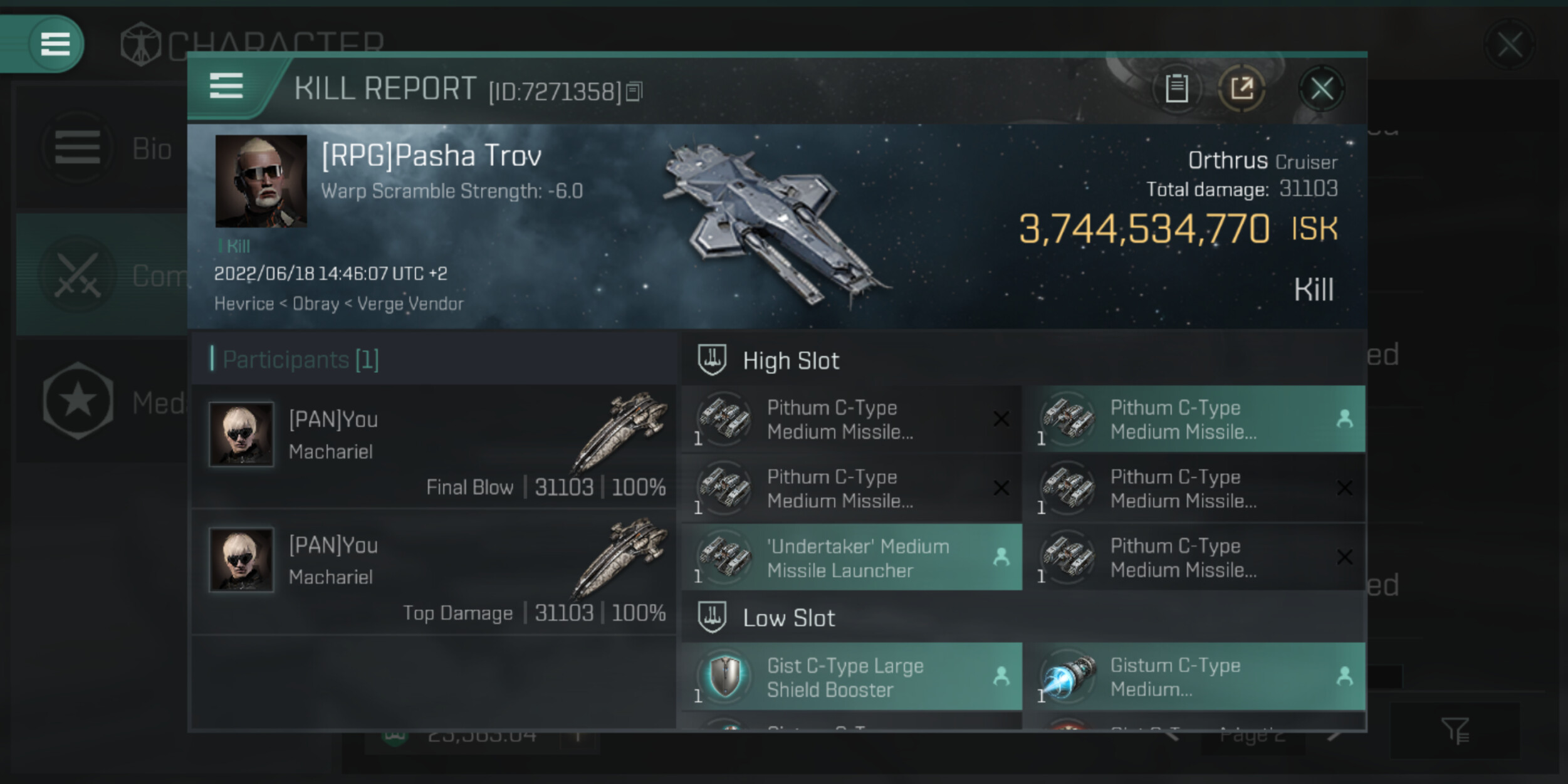Select the Top Damage Machariel participant

(434, 572)
